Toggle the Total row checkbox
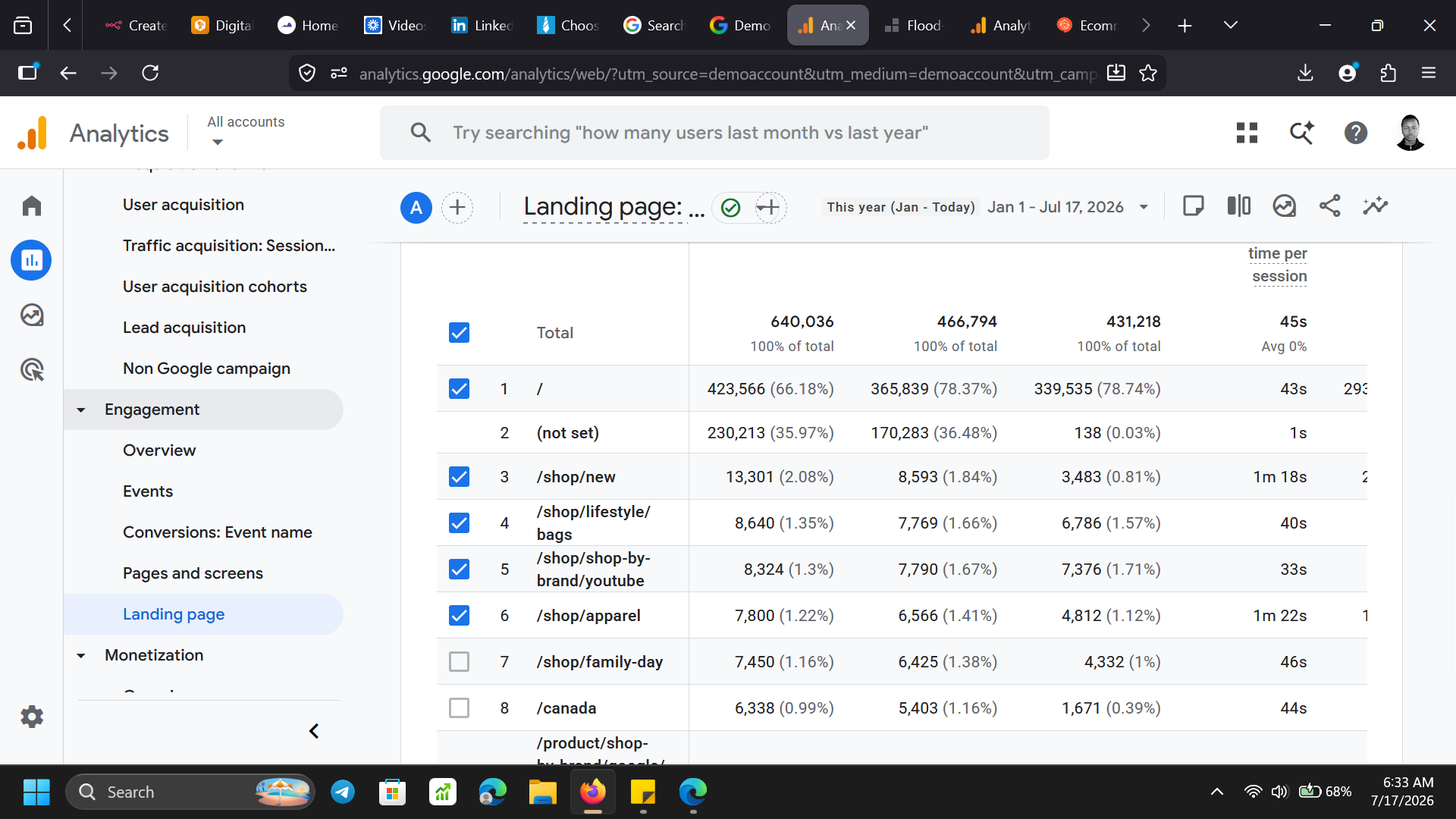 [x=459, y=332]
